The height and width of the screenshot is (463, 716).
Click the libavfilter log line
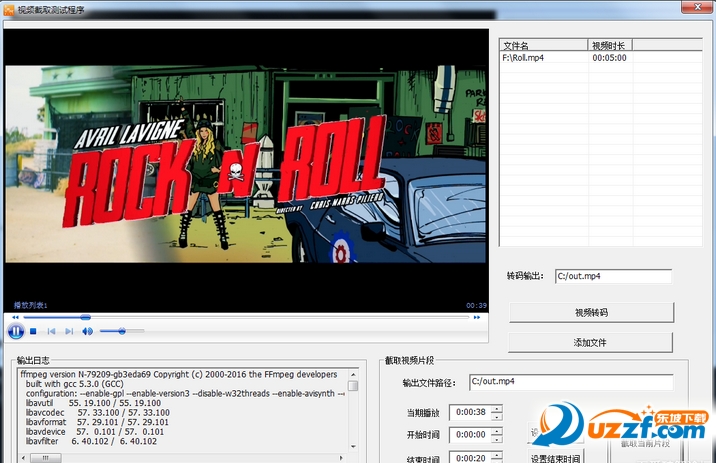tap(91, 442)
